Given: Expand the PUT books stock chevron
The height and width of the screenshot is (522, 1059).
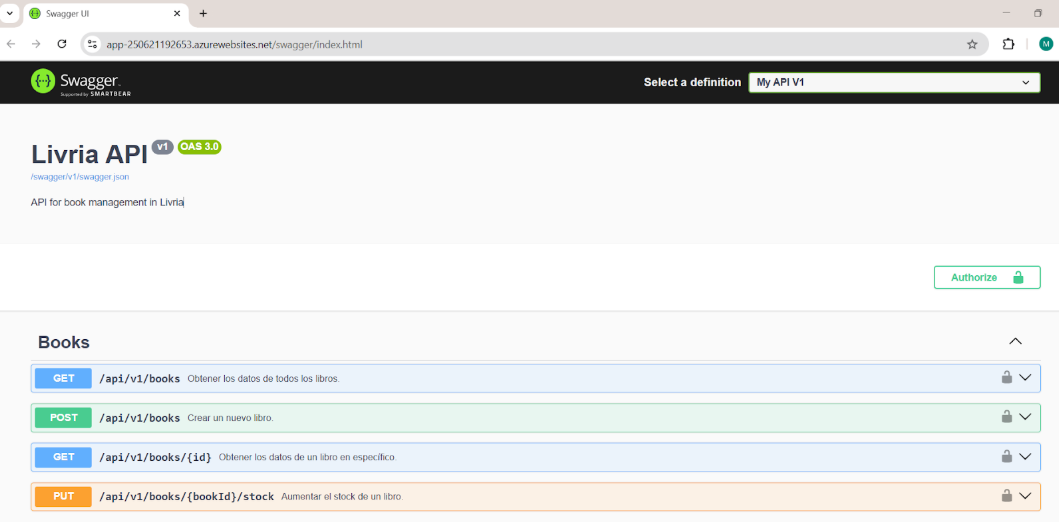Looking at the screenshot, I should coord(1025,496).
